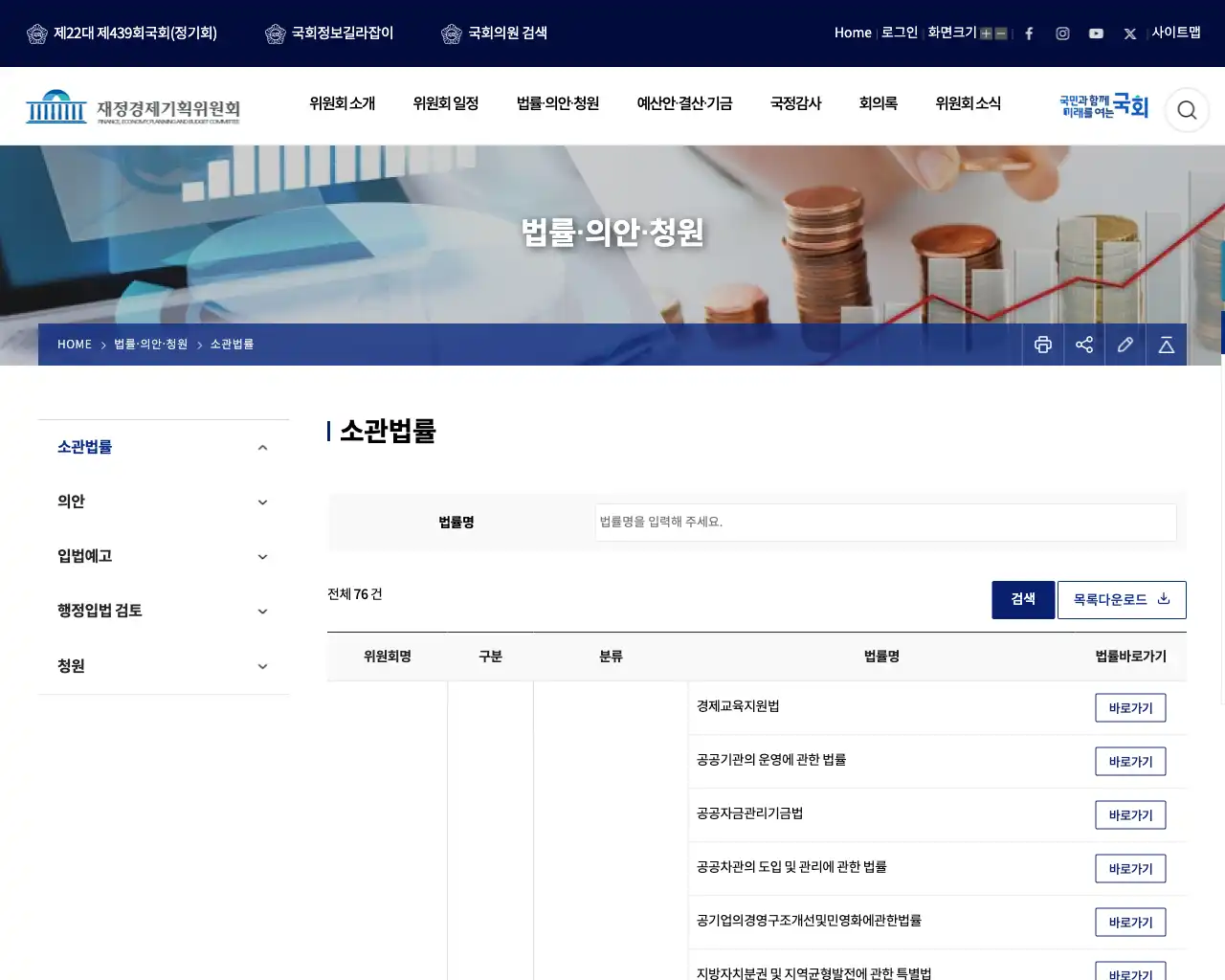The width and height of the screenshot is (1225, 980).
Task: Click the Home link in top bar
Action: pos(853,33)
